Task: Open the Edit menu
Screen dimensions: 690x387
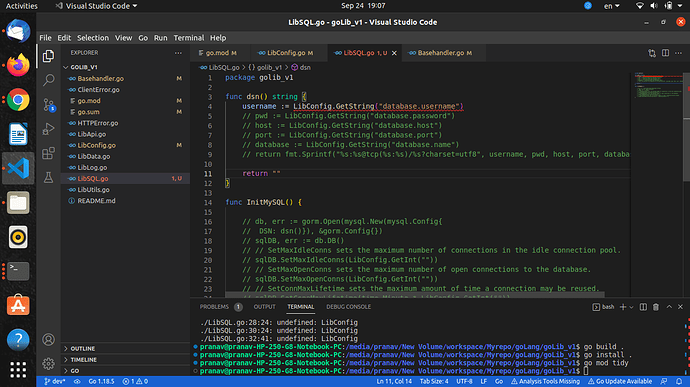Action: point(64,38)
